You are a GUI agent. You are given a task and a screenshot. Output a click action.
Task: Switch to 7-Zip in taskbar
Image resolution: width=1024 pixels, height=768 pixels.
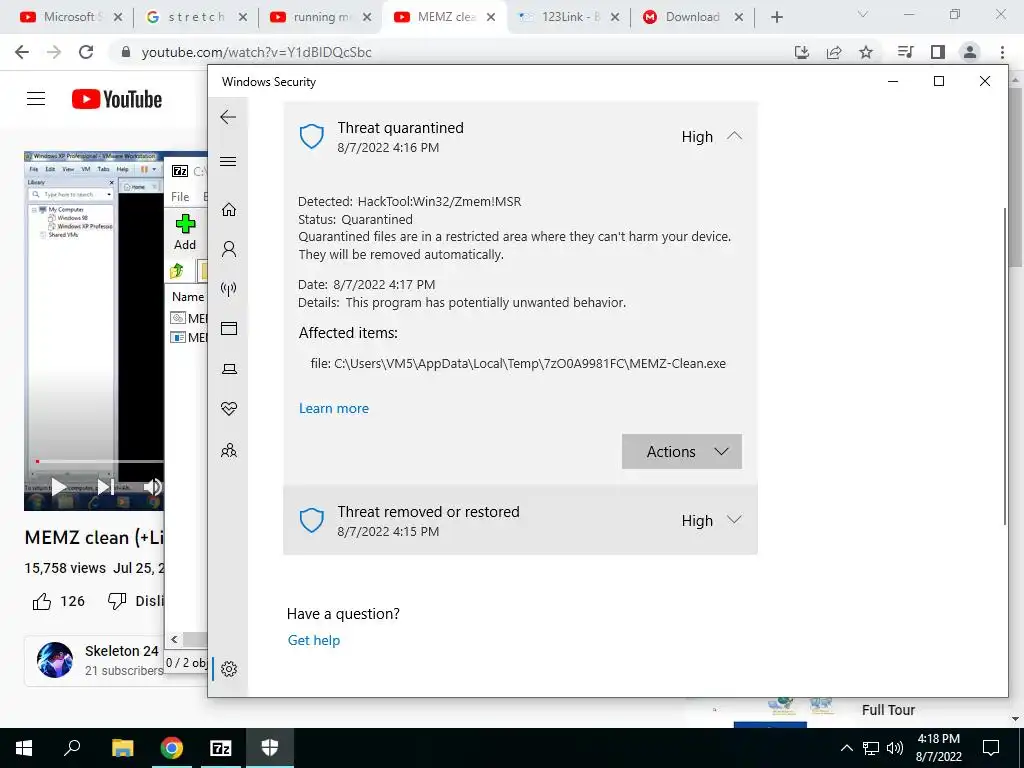(x=221, y=748)
